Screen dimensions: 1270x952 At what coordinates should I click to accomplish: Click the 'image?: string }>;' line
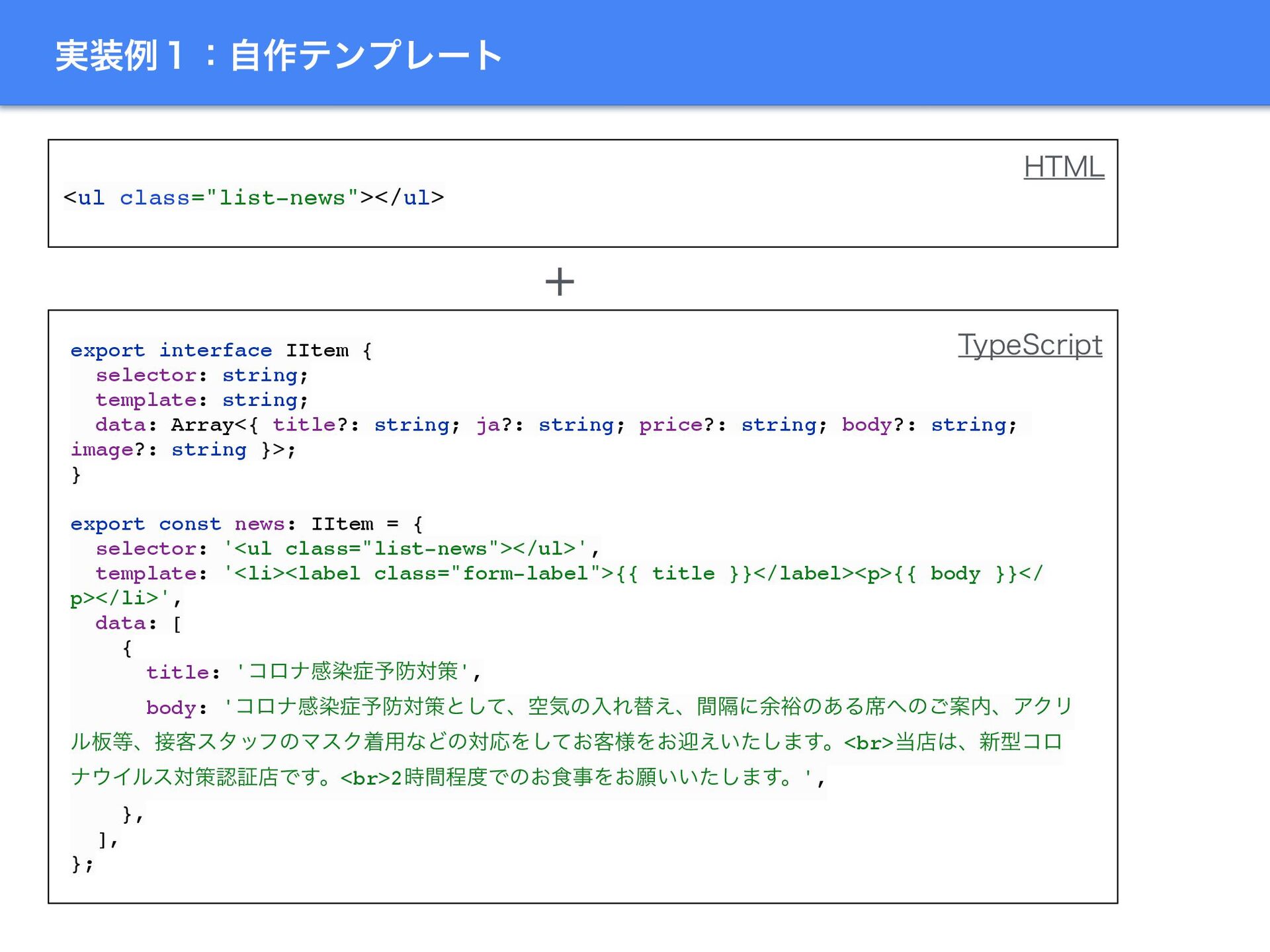click(183, 450)
